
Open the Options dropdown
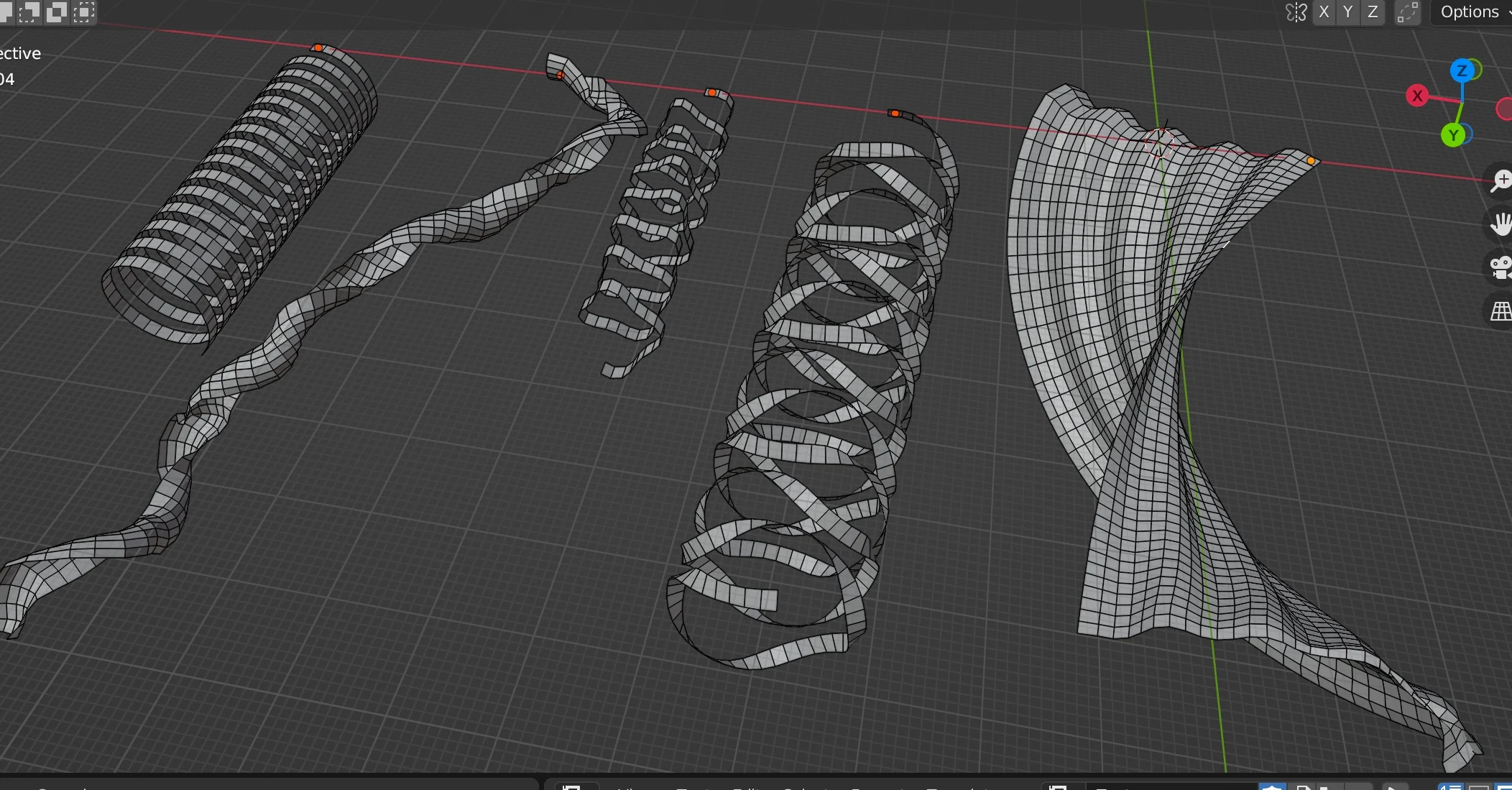click(1470, 12)
